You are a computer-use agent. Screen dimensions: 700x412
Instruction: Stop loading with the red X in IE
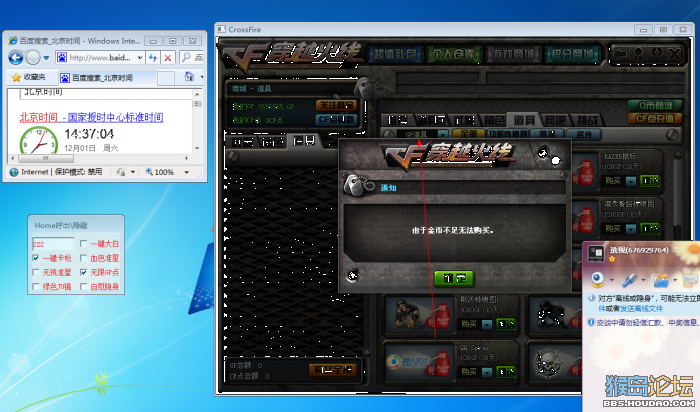[x=167, y=58]
